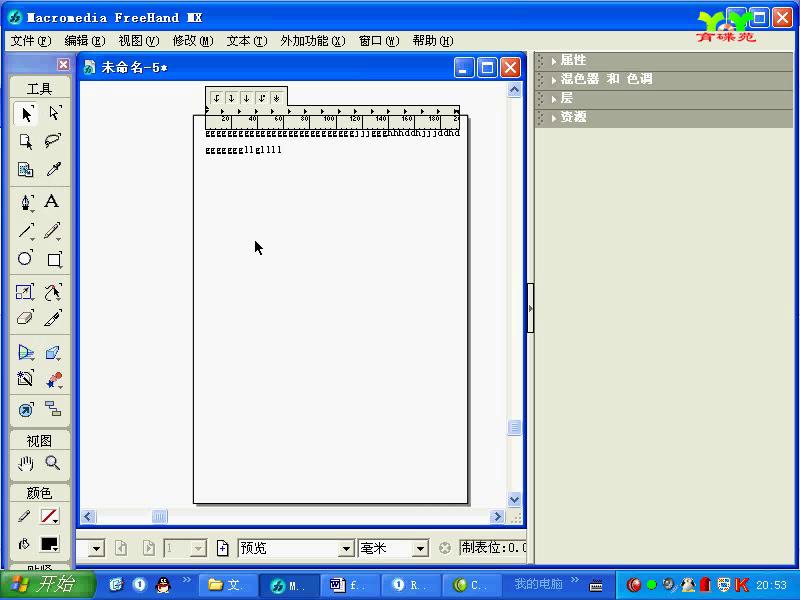The width and height of the screenshot is (800, 600).
Task: Click the fill paint bucket icon
Action: (x=24, y=544)
